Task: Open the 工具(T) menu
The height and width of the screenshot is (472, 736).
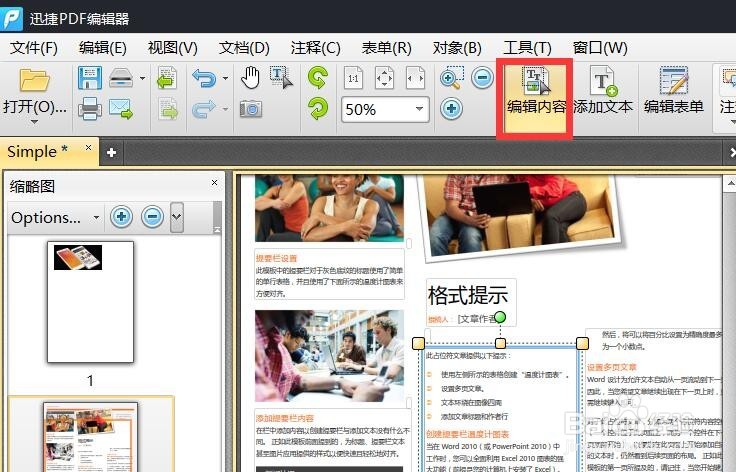Action: click(527, 47)
